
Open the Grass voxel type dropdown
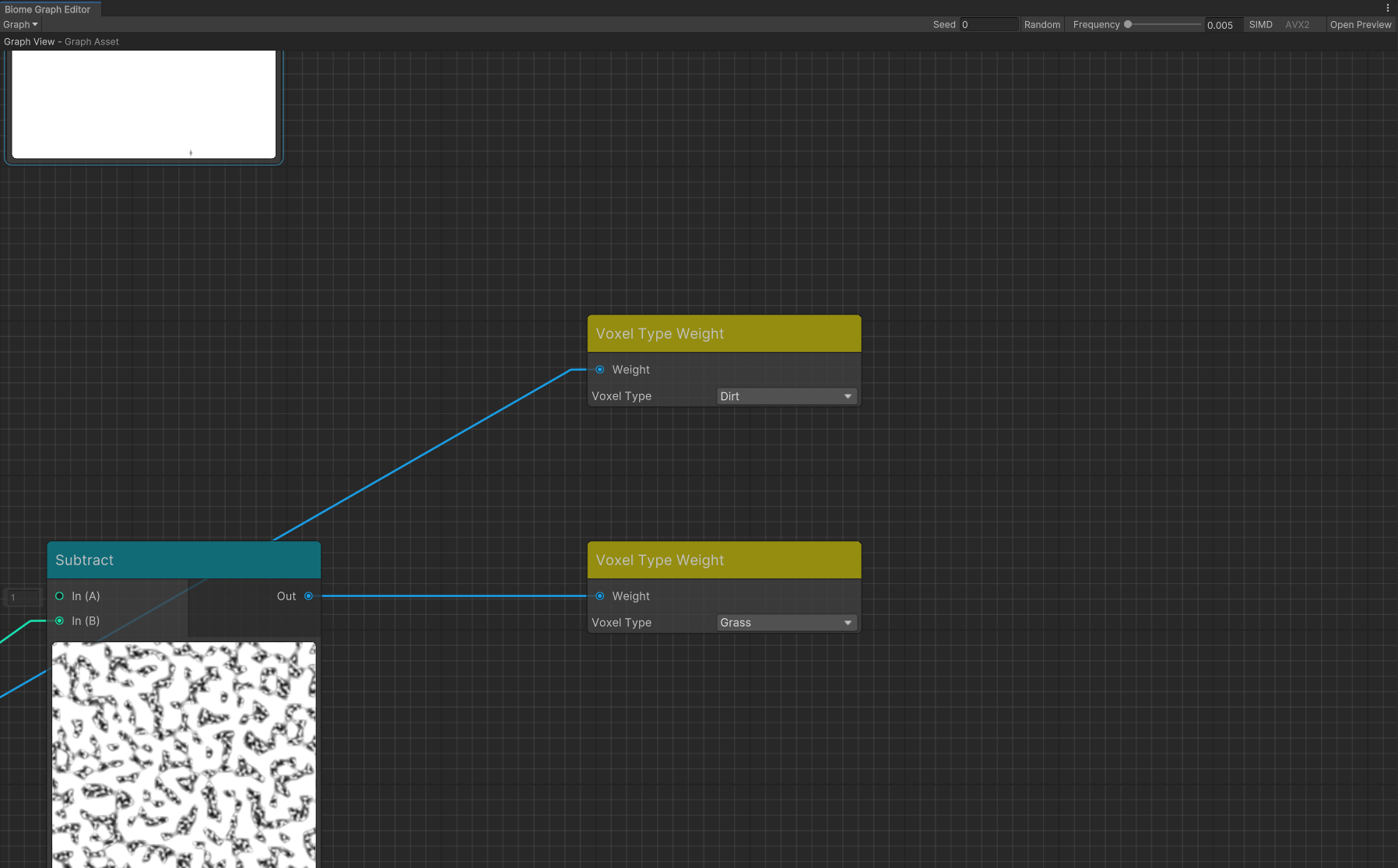(x=785, y=623)
